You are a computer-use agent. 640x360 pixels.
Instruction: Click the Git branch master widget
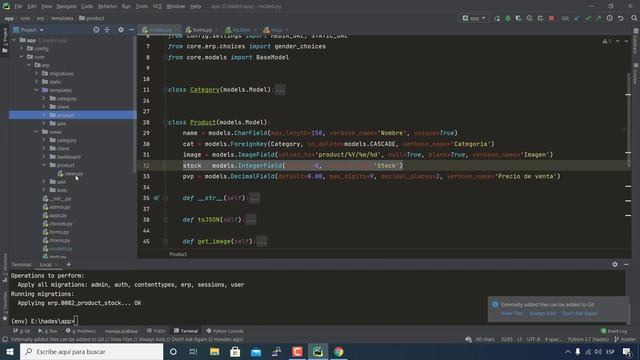(625, 339)
